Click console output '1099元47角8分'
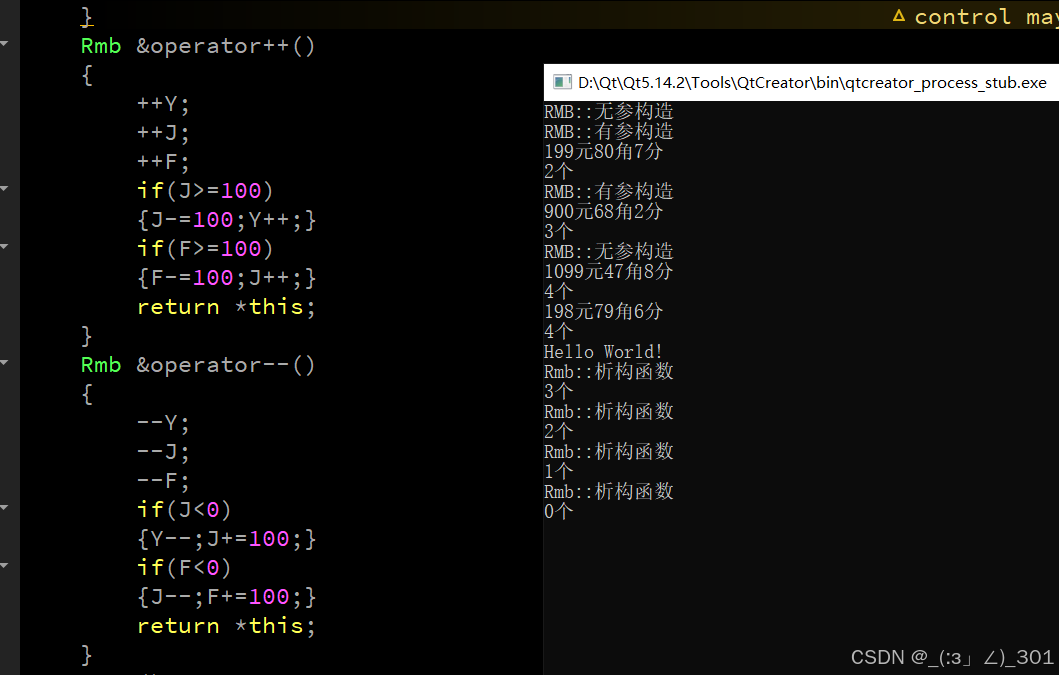Viewport: 1059px width, 675px height. [609, 272]
